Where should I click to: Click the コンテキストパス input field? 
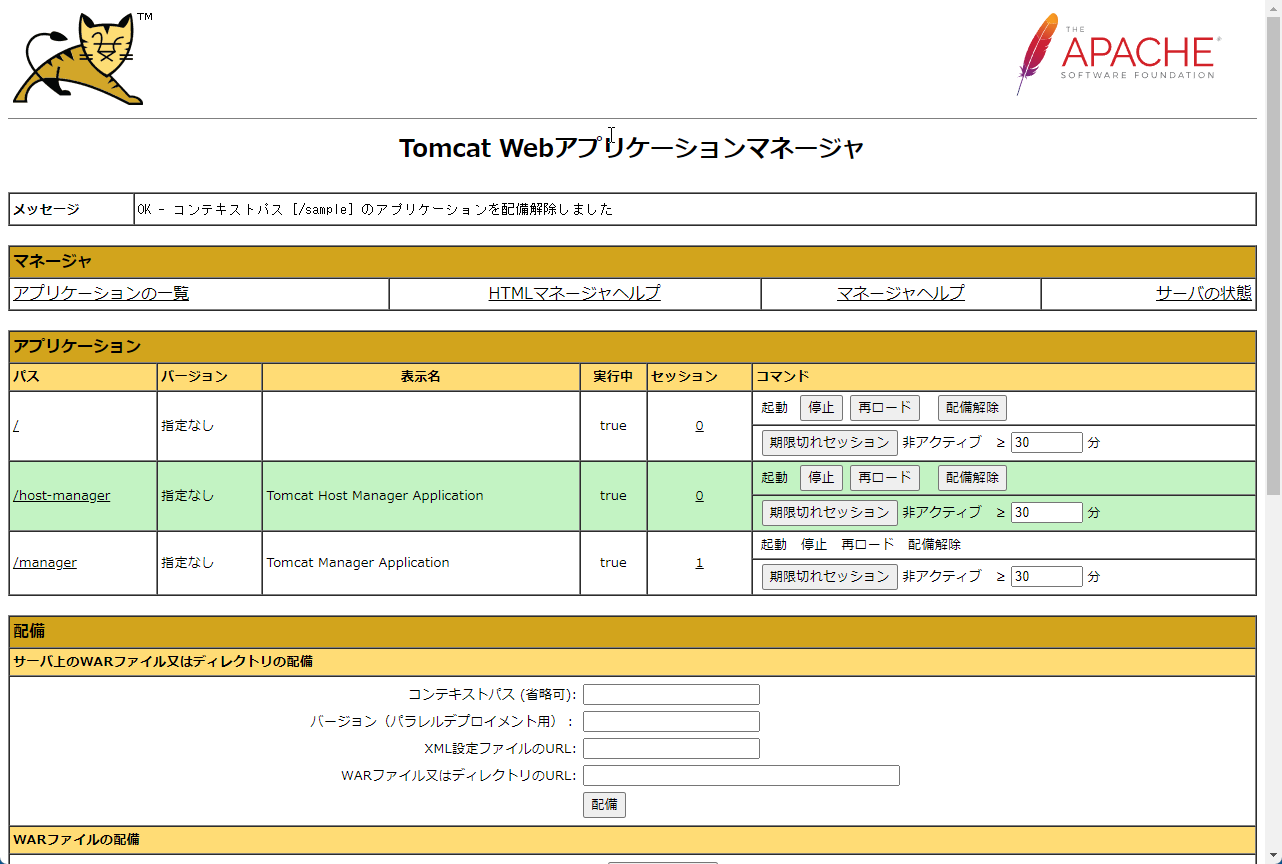click(x=671, y=694)
